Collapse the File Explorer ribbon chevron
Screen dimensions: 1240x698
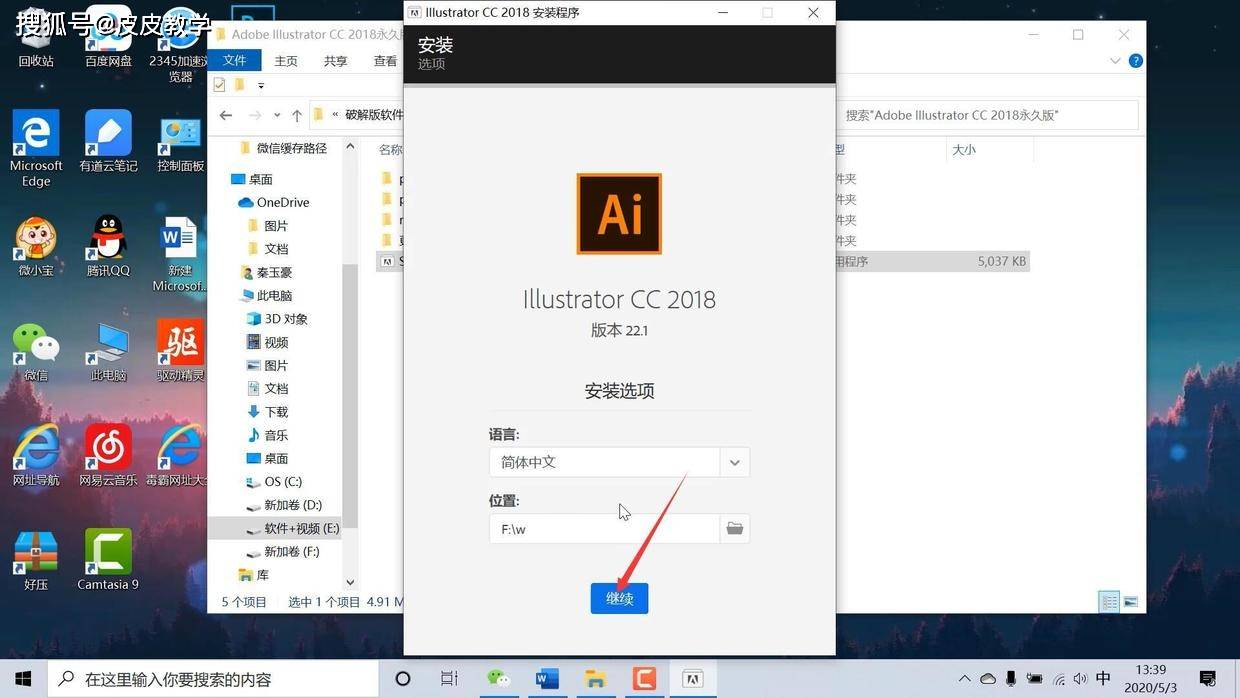point(1115,61)
